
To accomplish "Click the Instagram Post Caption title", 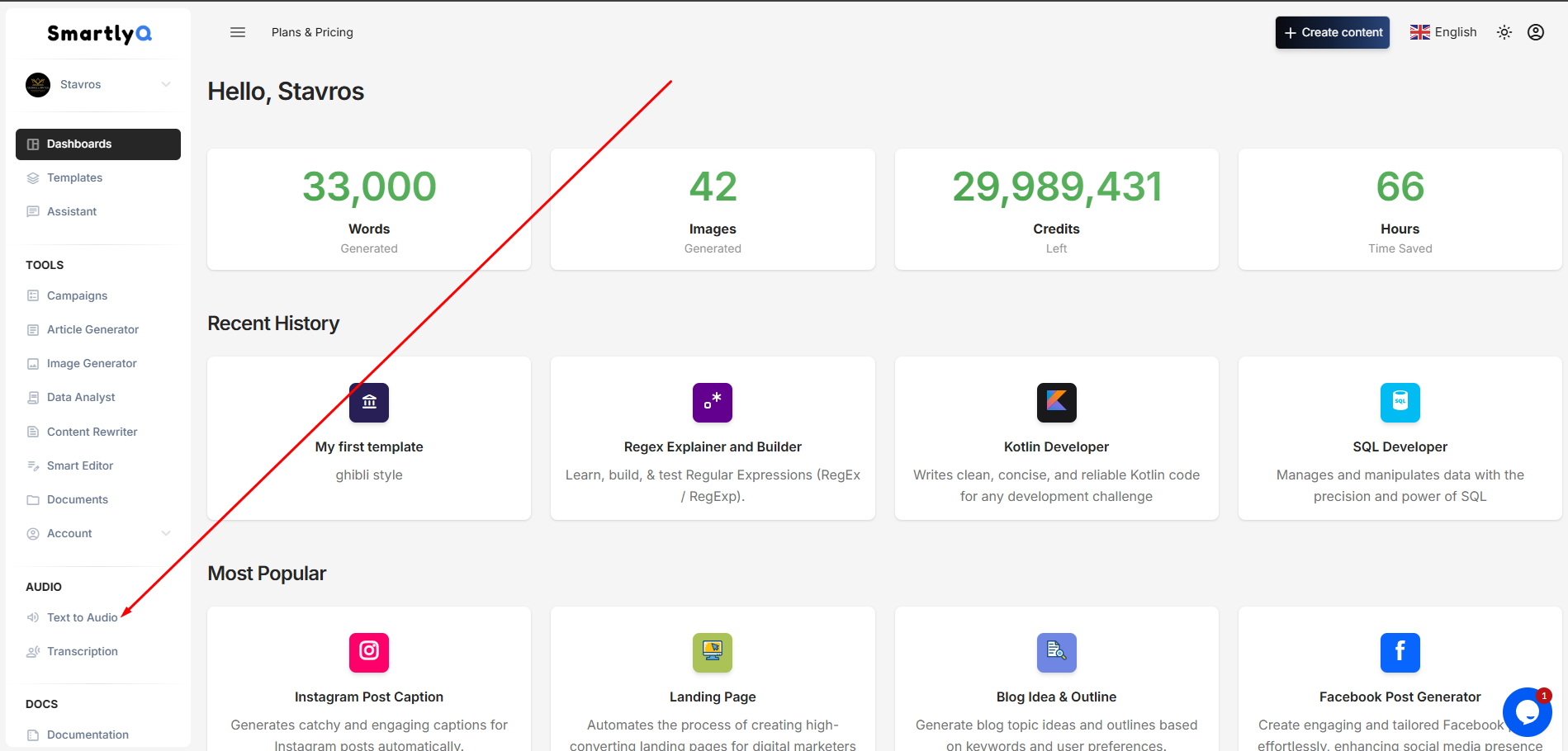I will 369,697.
